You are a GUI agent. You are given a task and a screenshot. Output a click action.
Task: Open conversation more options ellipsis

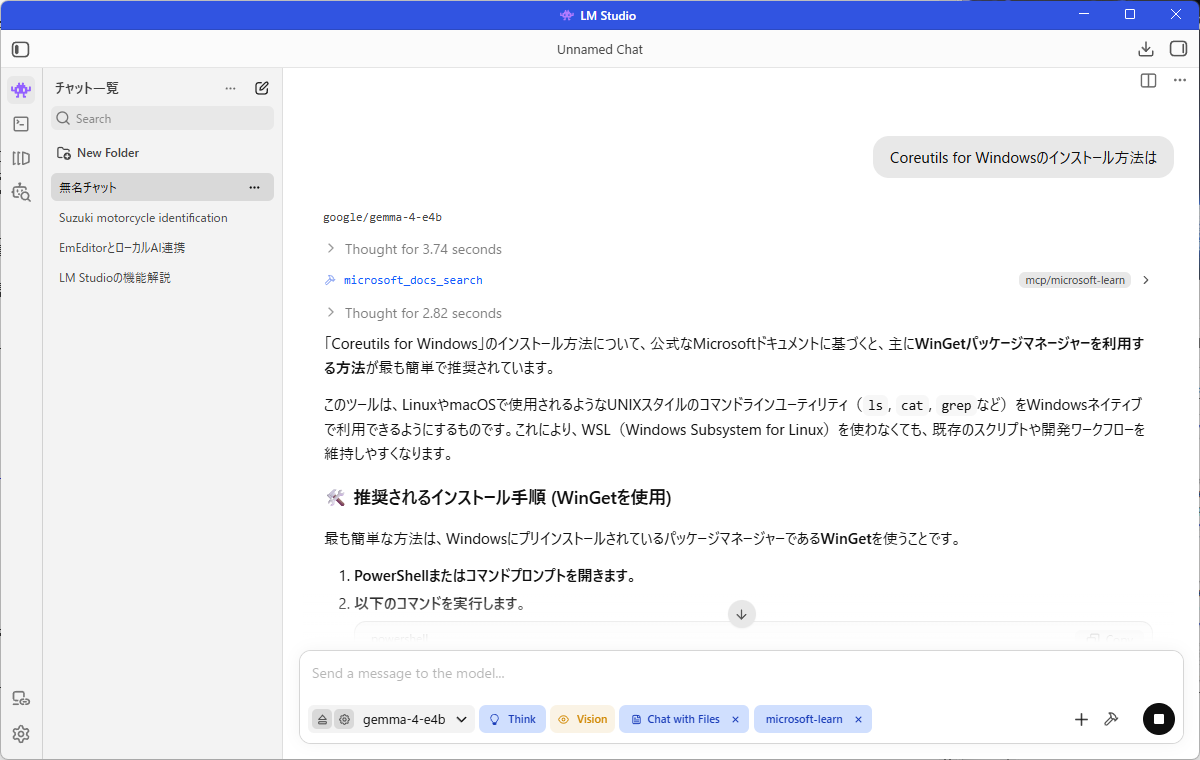point(1180,80)
